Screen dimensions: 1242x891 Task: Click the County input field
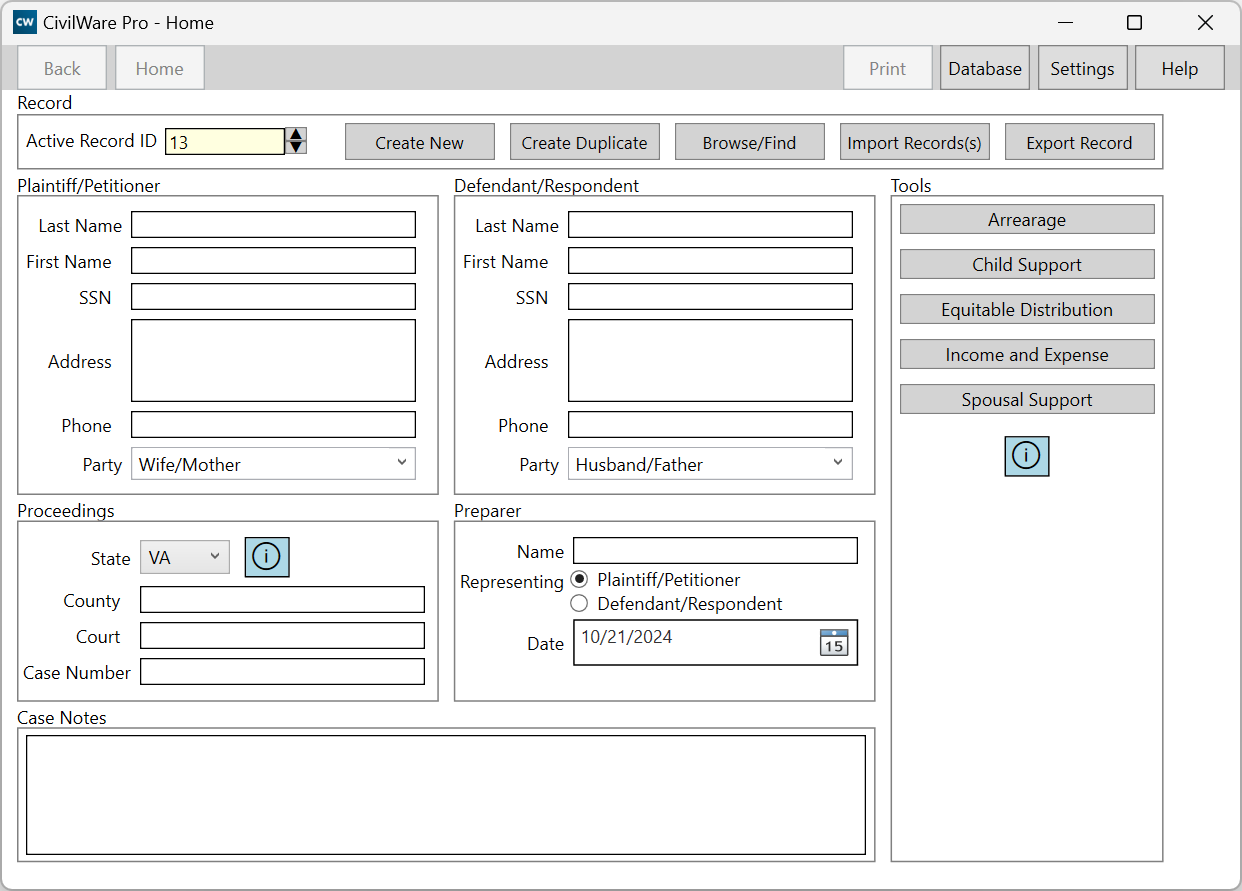point(282,600)
